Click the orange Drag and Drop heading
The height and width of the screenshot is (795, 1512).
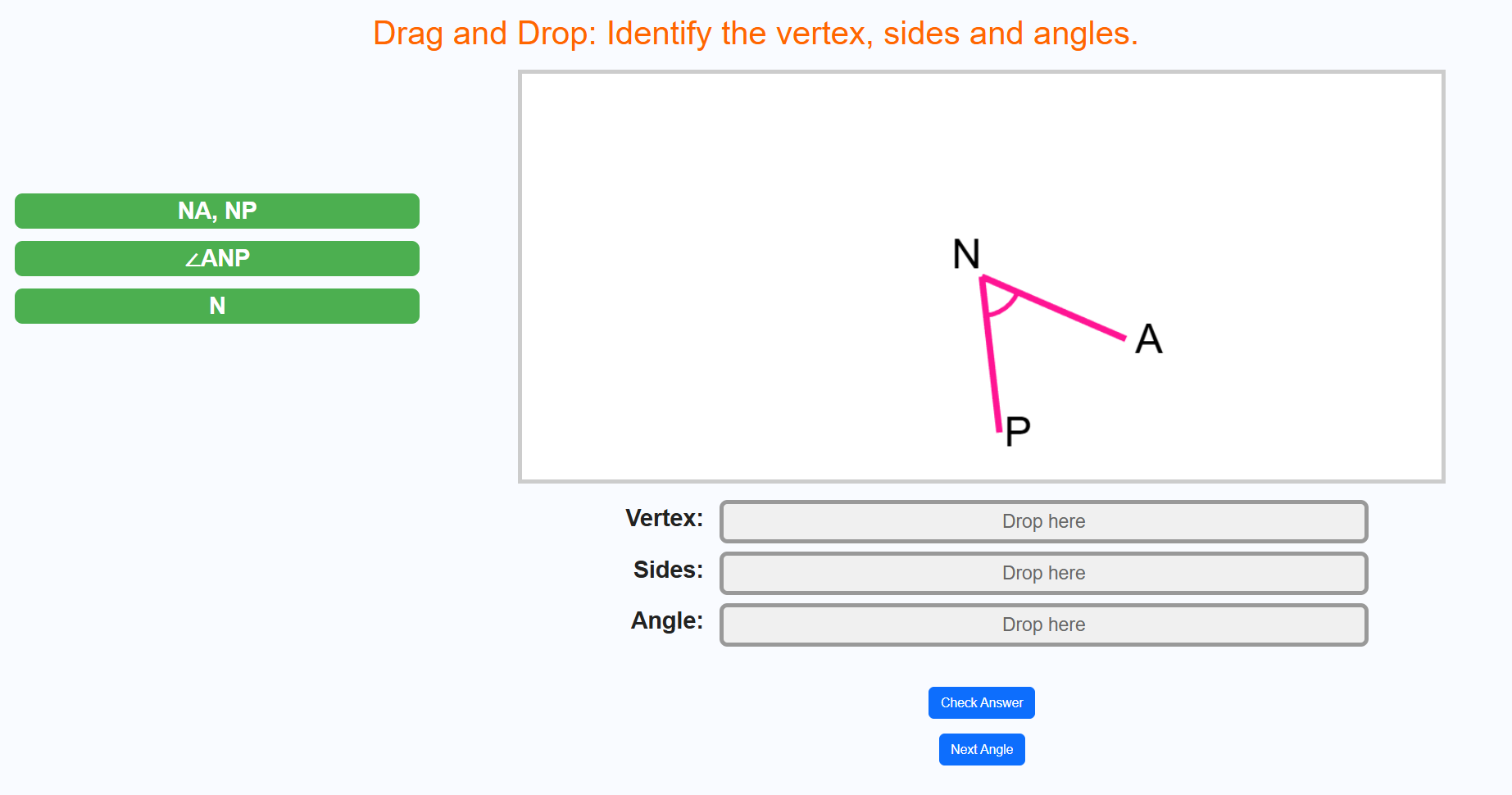click(755, 34)
